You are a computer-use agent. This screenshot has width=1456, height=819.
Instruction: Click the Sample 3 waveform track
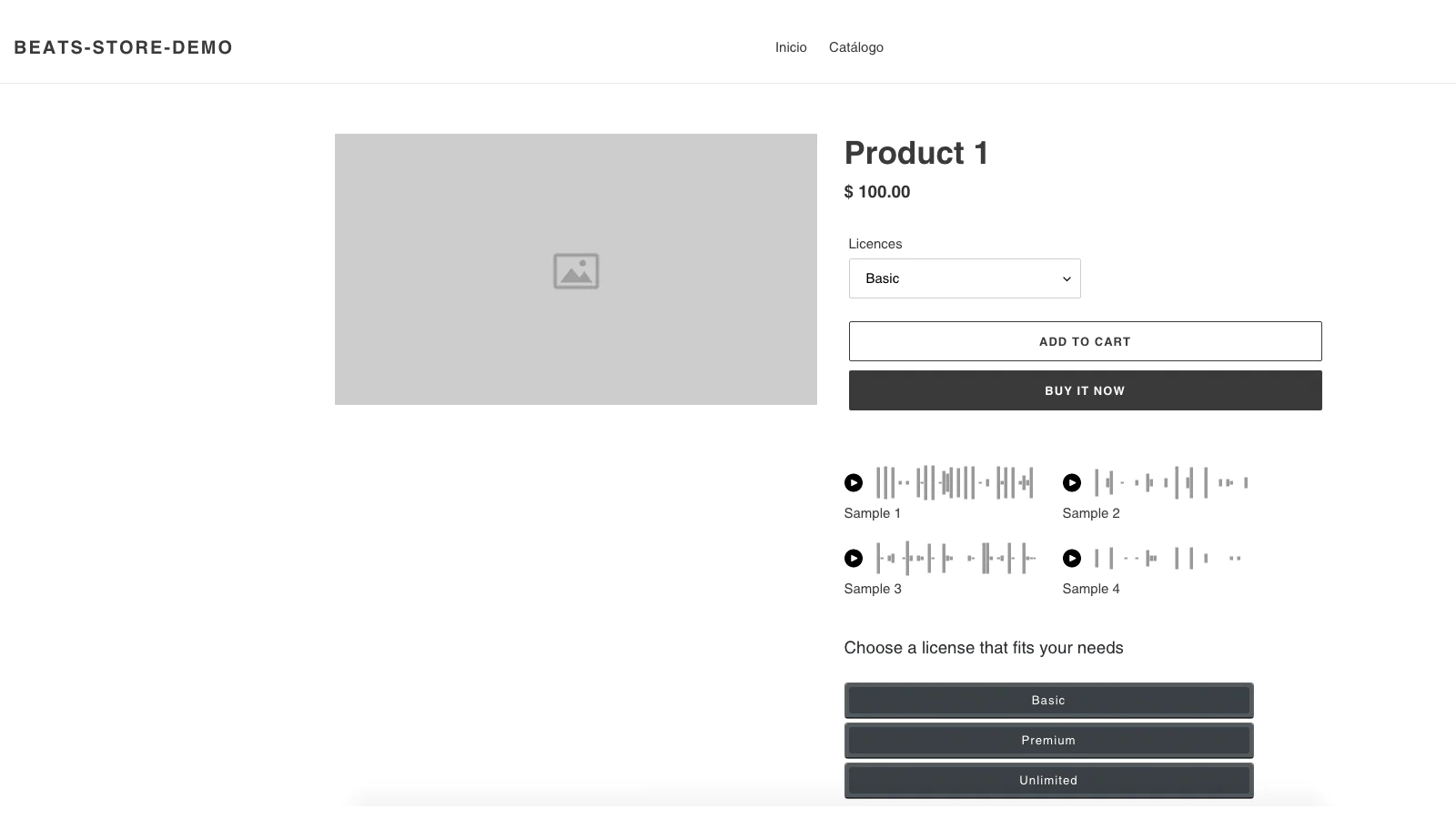tap(954, 558)
